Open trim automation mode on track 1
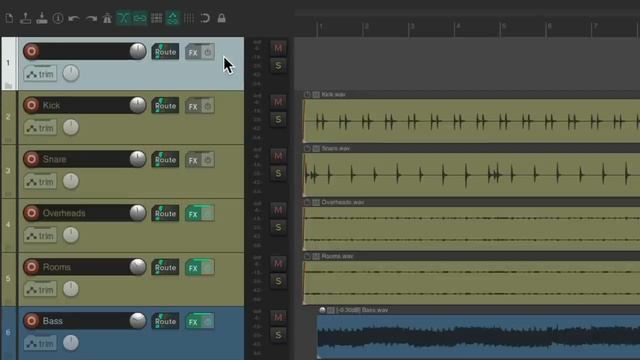Screen dimensions: 640x360 40,74
